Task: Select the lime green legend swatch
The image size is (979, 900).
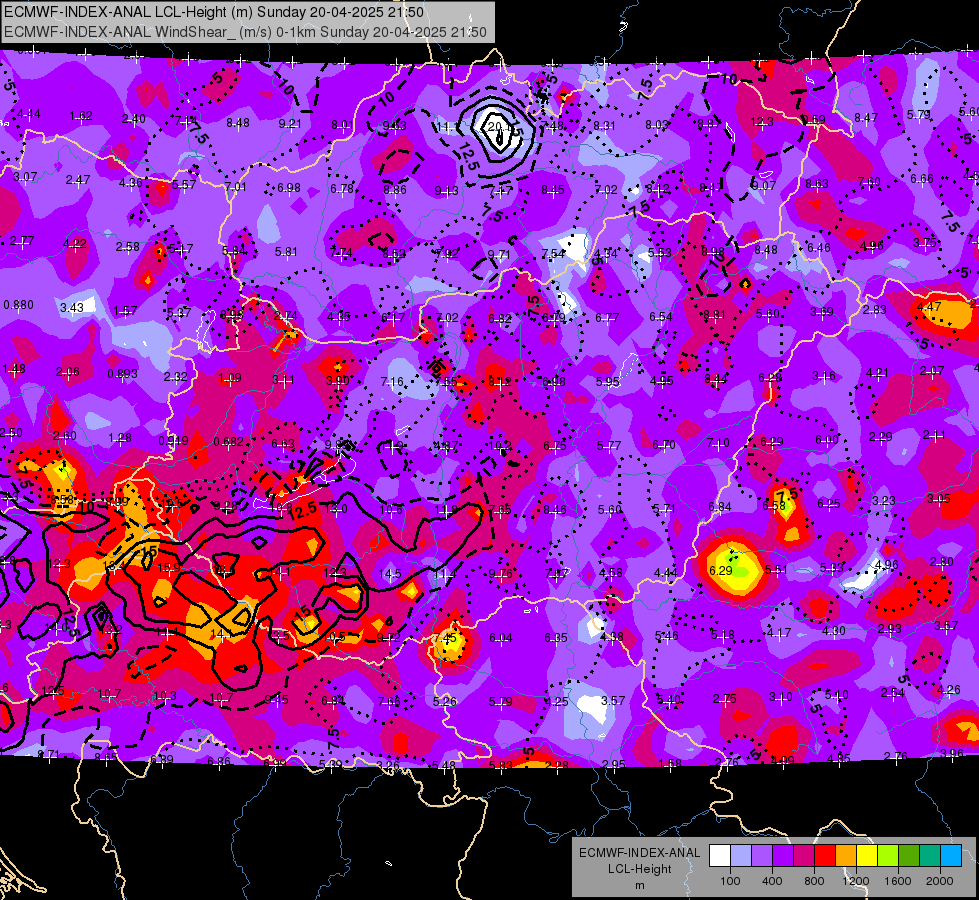Action: [888, 856]
